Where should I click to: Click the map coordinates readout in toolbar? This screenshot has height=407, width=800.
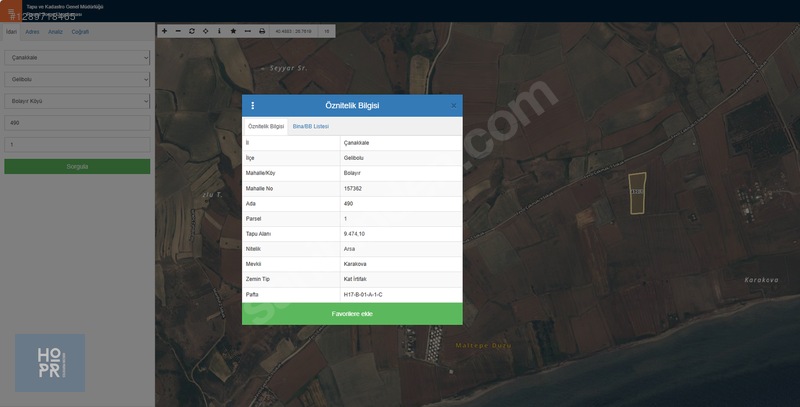pyautogui.click(x=293, y=31)
